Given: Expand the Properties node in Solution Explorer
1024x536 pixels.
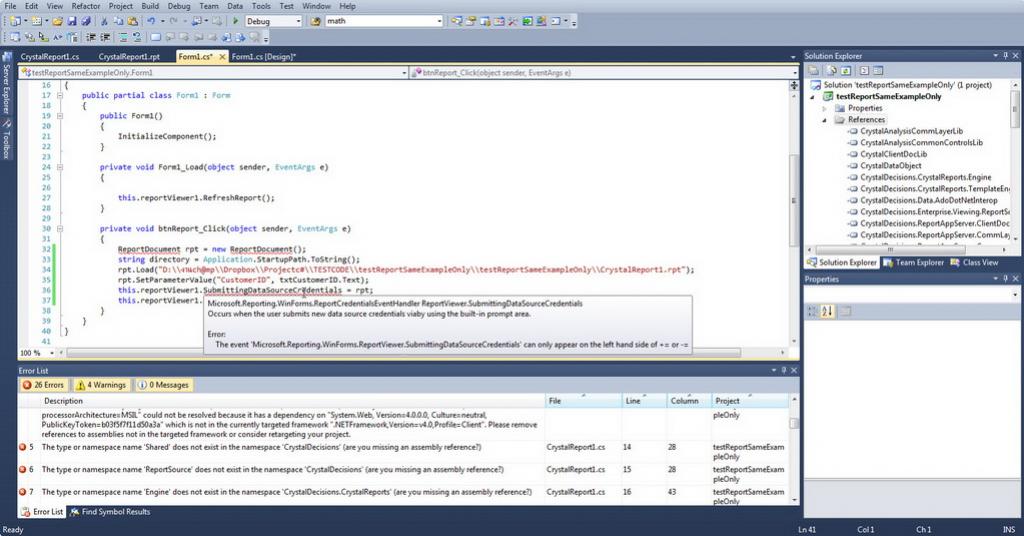Looking at the screenshot, I should point(824,108).
